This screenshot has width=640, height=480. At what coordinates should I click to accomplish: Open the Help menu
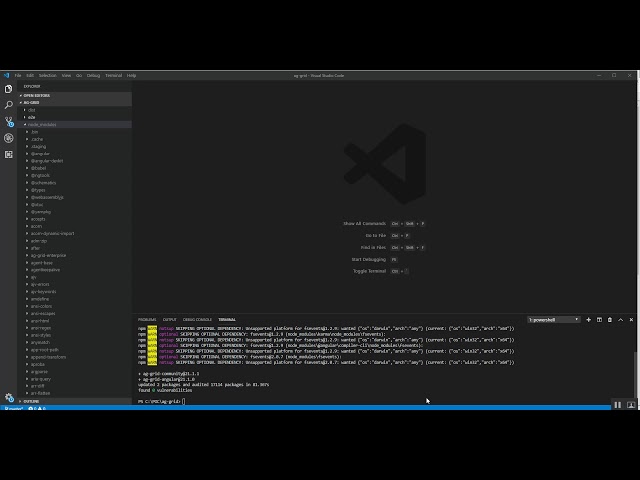click(x=131, y=76)
